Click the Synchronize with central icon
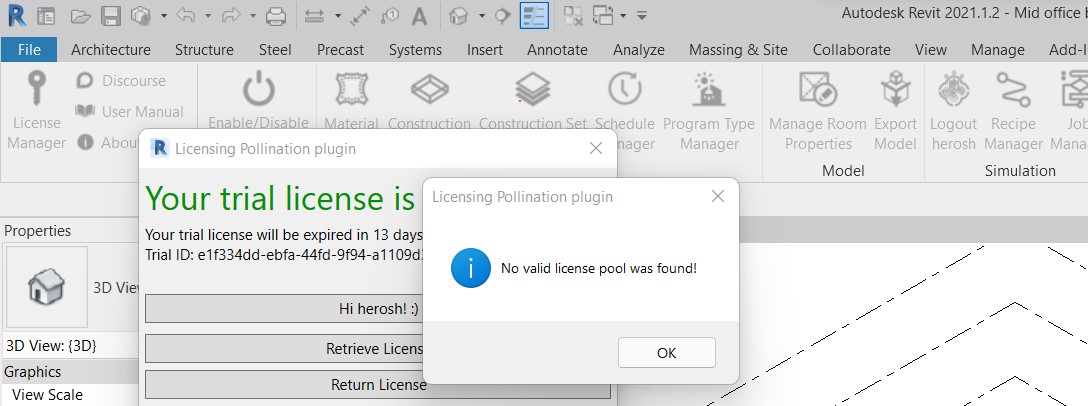 click(142, 16)
